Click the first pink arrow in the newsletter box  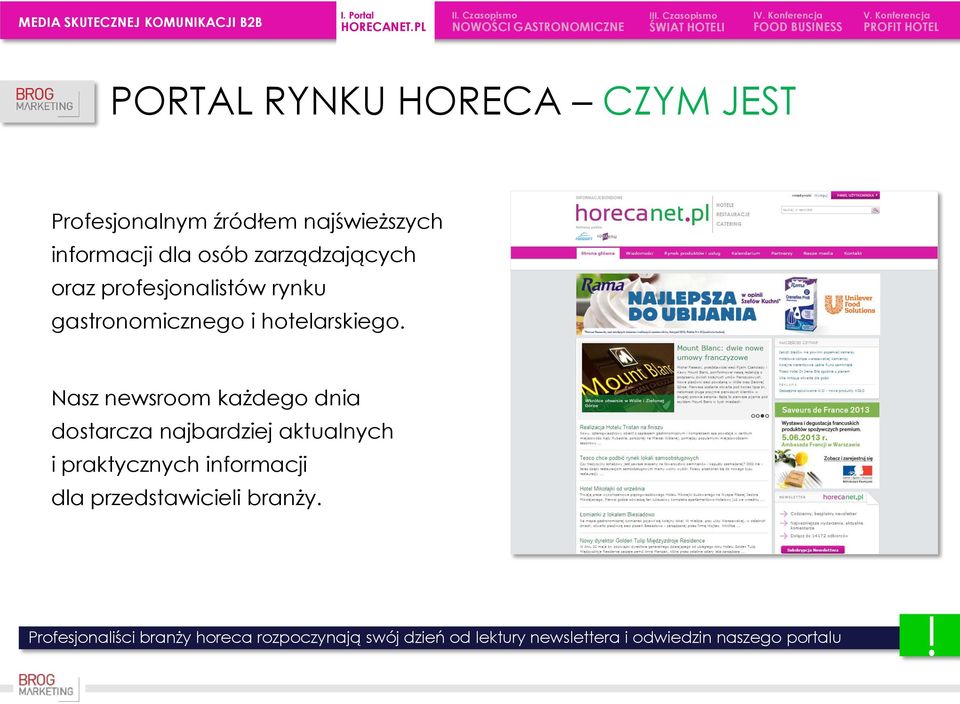pyautogui.click(x=784, y=514)
